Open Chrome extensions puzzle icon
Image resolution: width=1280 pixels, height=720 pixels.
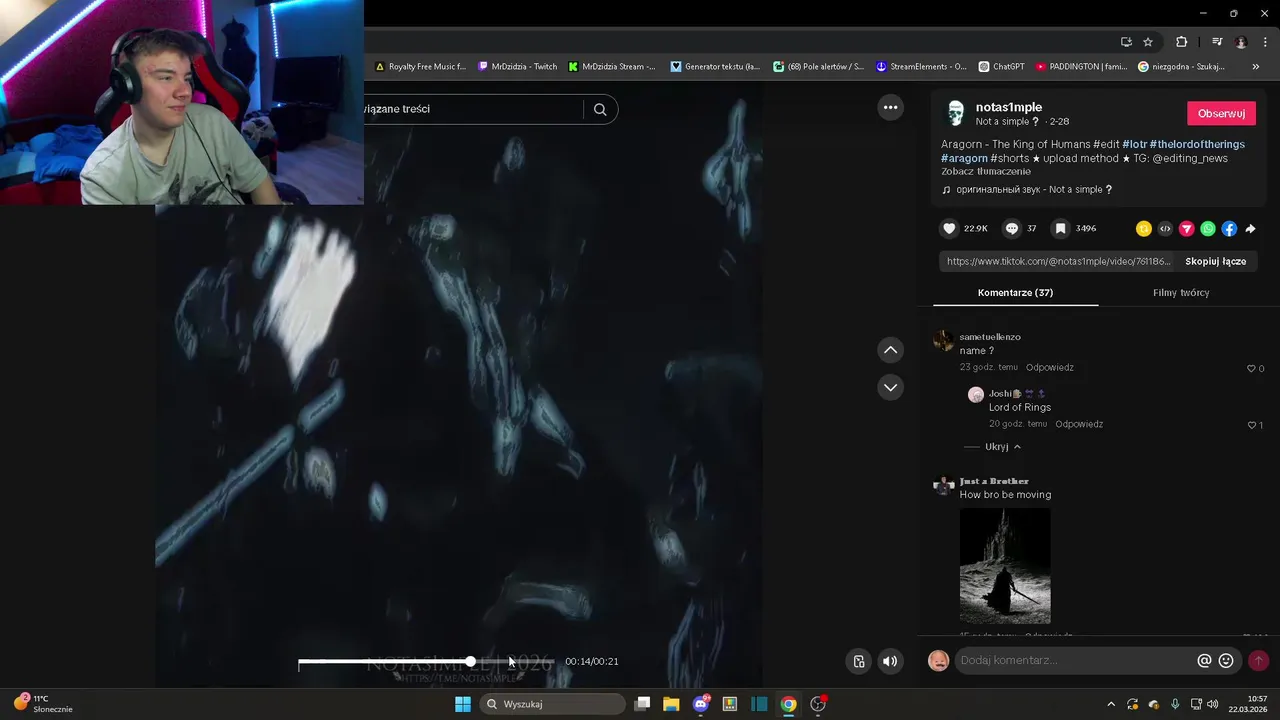(x=1181, y=42)
